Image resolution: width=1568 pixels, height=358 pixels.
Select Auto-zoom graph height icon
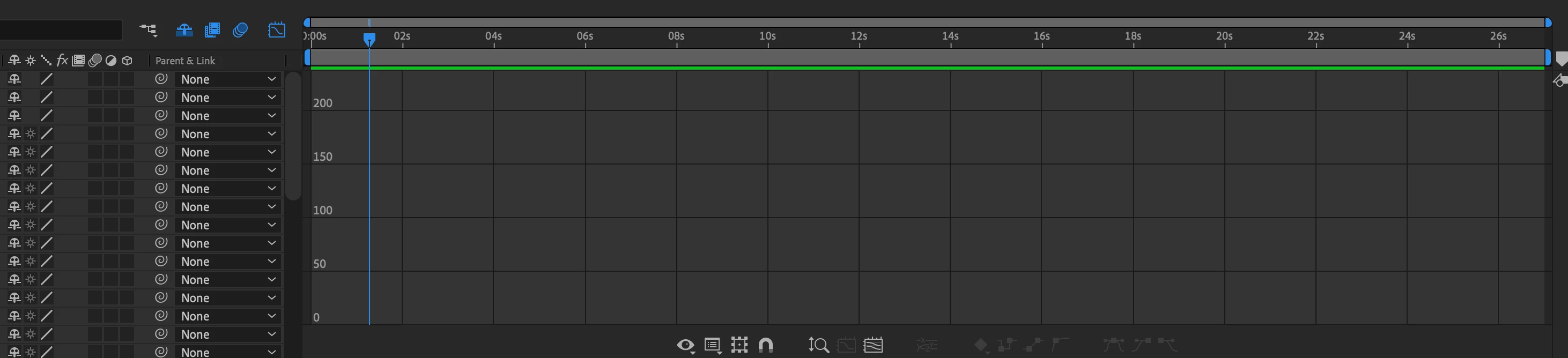coord(819,345)
